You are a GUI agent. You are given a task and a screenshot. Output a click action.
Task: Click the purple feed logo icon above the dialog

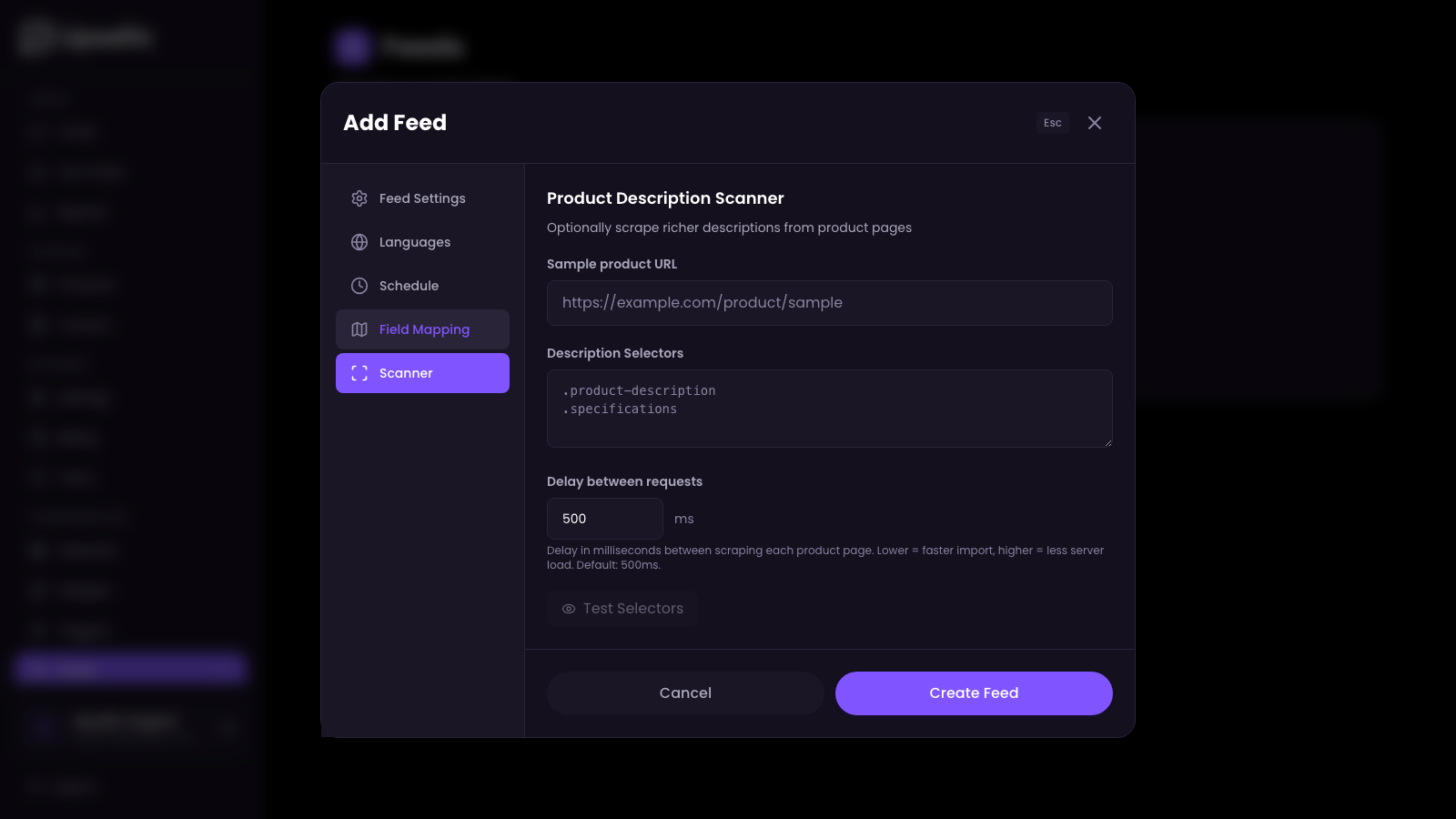pos(351,46)
